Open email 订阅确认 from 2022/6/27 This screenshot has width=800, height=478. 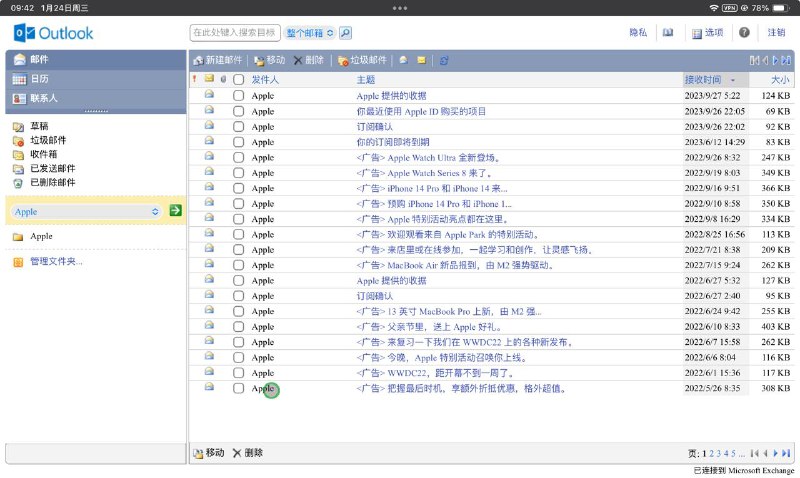click(x=374, y=296)
